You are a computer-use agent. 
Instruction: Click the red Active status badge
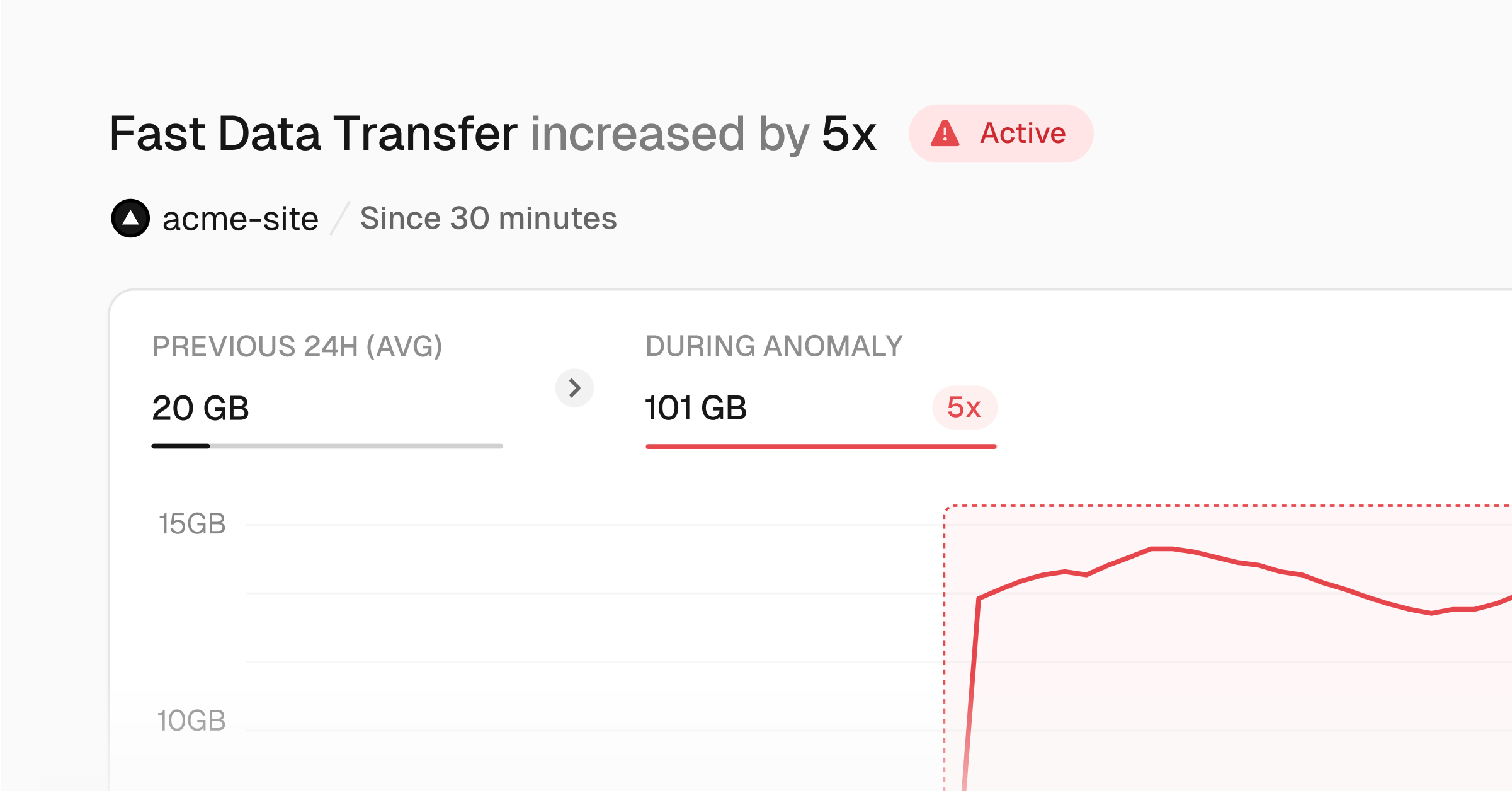pos(1001,134)
